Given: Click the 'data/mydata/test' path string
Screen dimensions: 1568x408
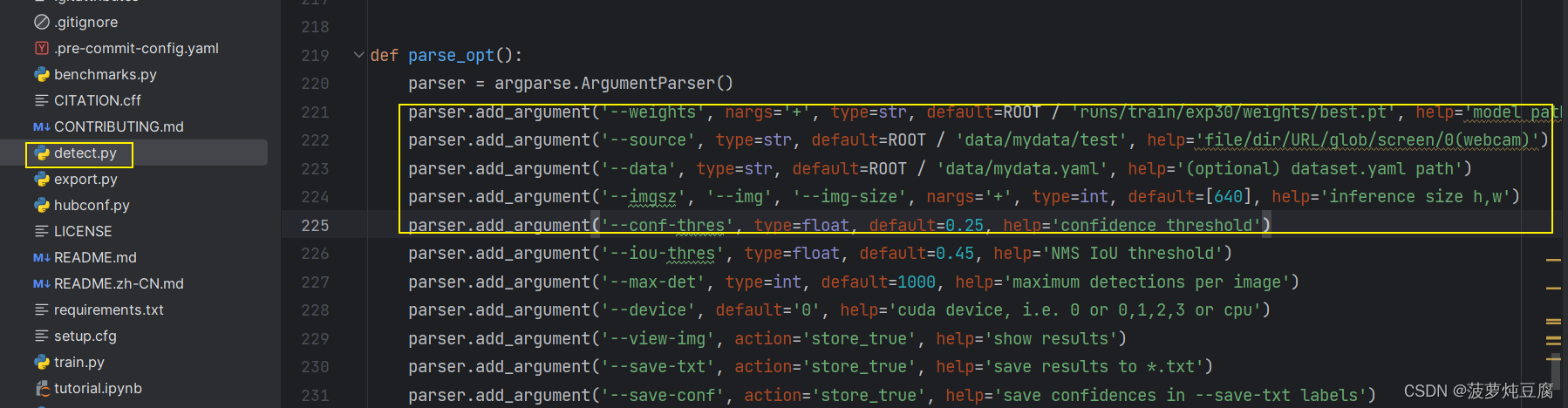Looking at the screenshot, I should click(1041, 140).
